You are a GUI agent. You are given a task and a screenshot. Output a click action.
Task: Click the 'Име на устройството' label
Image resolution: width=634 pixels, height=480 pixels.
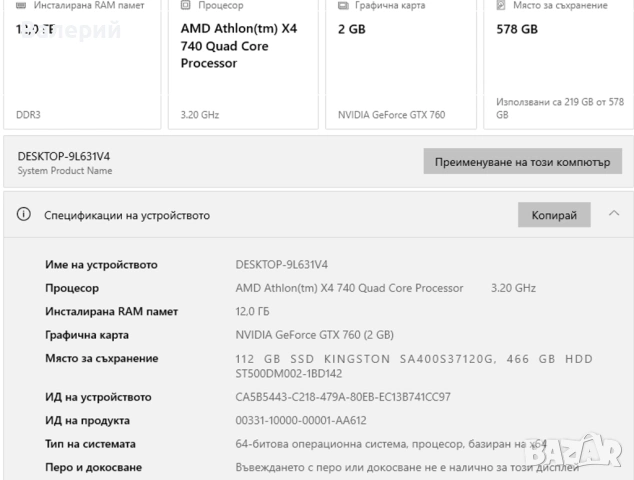click(101, 265)
